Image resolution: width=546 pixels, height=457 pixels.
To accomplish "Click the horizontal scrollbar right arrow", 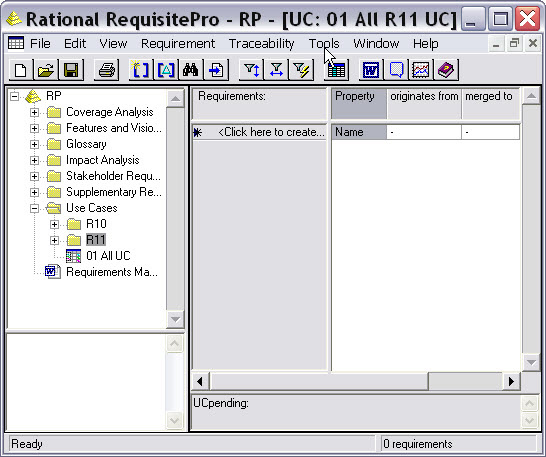I will click(x=511, y=381).
